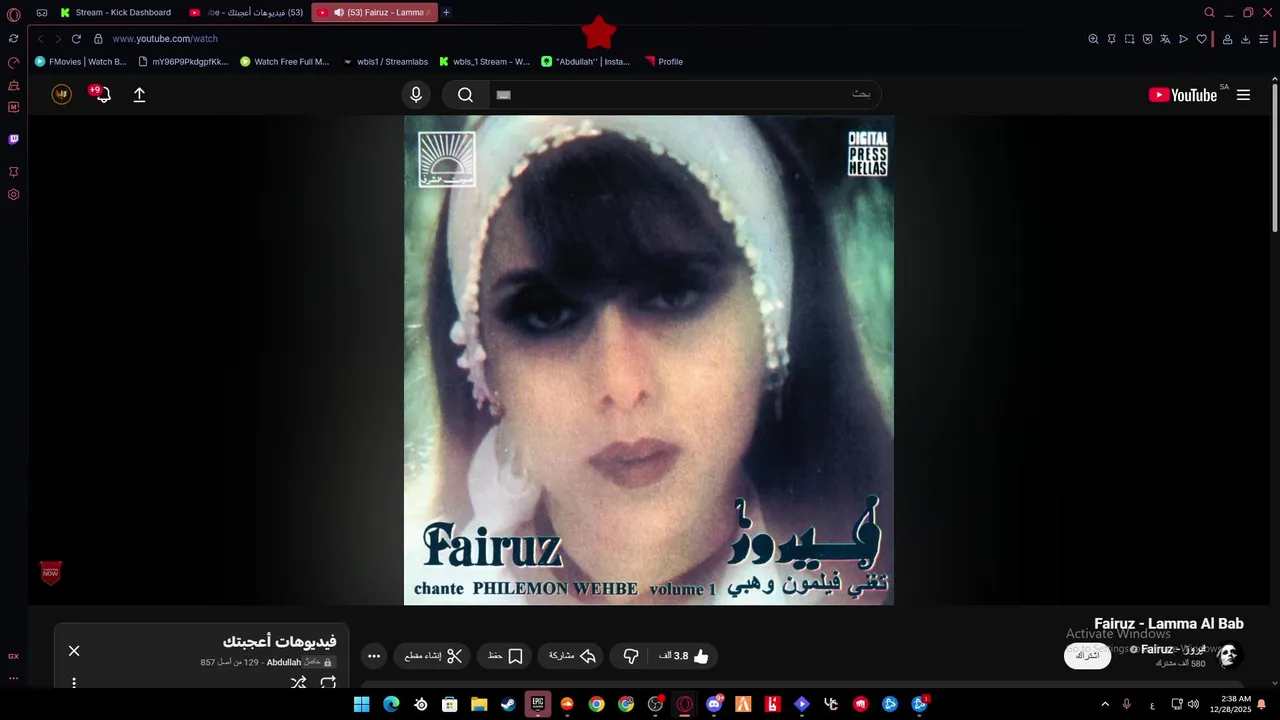Select the Fairuz - Lamma tab
This screenshot has width=1280, height=720.
tap(375, 13)
